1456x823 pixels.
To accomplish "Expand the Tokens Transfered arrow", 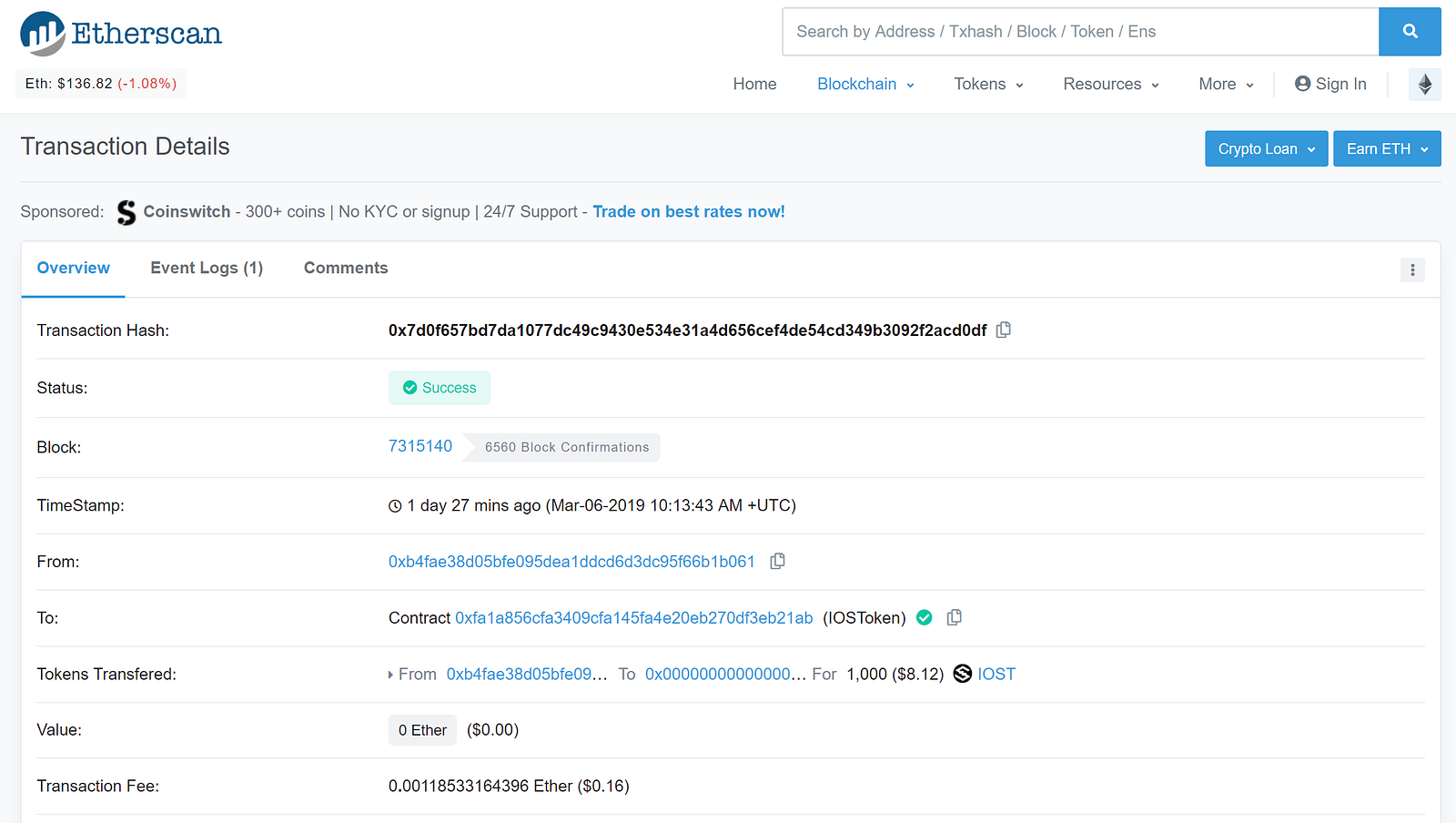I will point(390,675).
